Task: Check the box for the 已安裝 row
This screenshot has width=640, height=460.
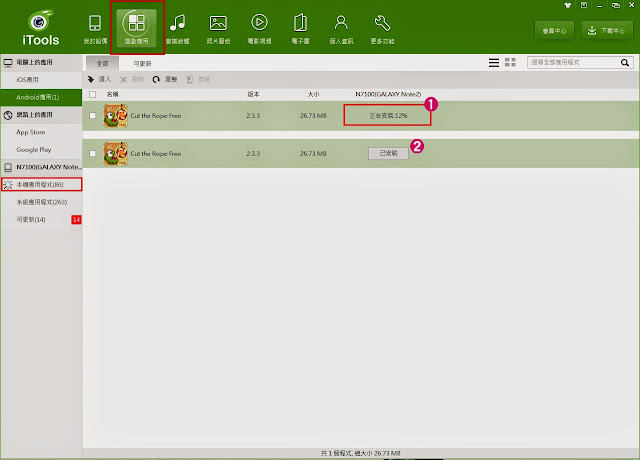Action: tap(93, 153)
